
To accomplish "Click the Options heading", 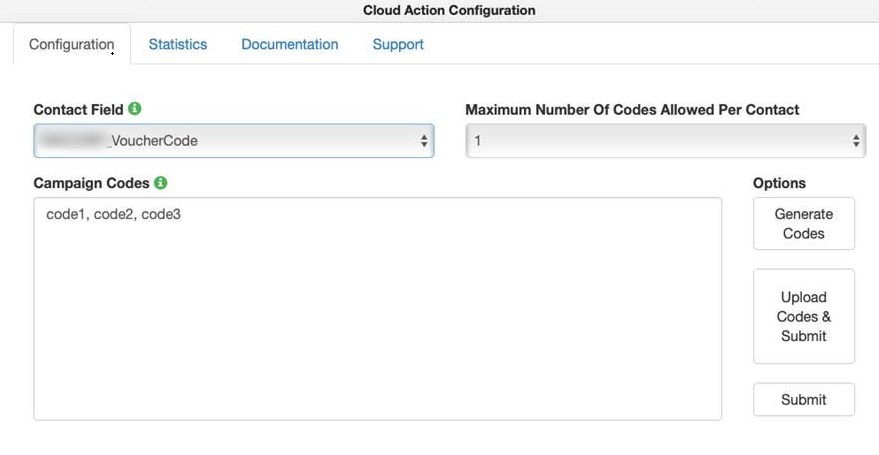I will point(779,183).
